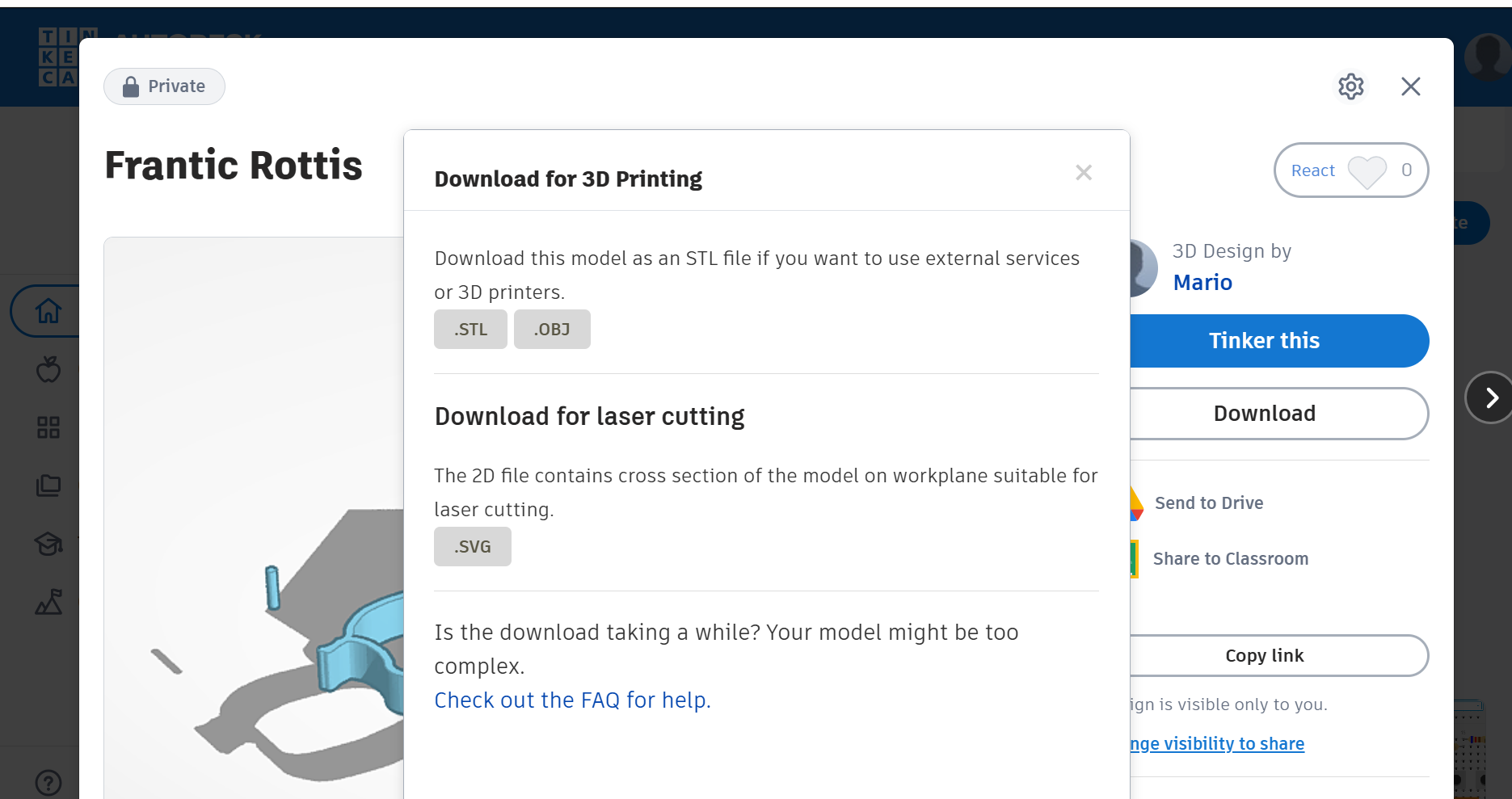
Task: Close the Download for 3D Printing dialog
Action: tap(1084, 172)
